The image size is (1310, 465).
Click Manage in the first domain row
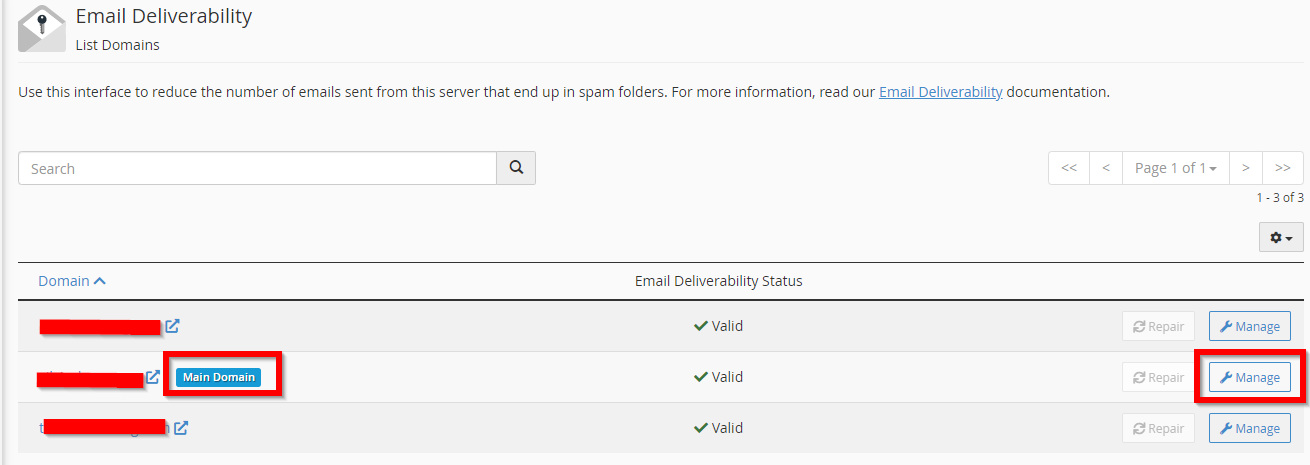pyautogui.click(x=1250, y=326)
